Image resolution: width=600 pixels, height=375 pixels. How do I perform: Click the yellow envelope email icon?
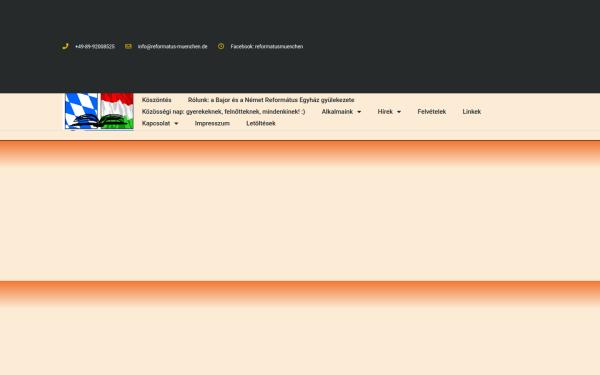[128, 46]
